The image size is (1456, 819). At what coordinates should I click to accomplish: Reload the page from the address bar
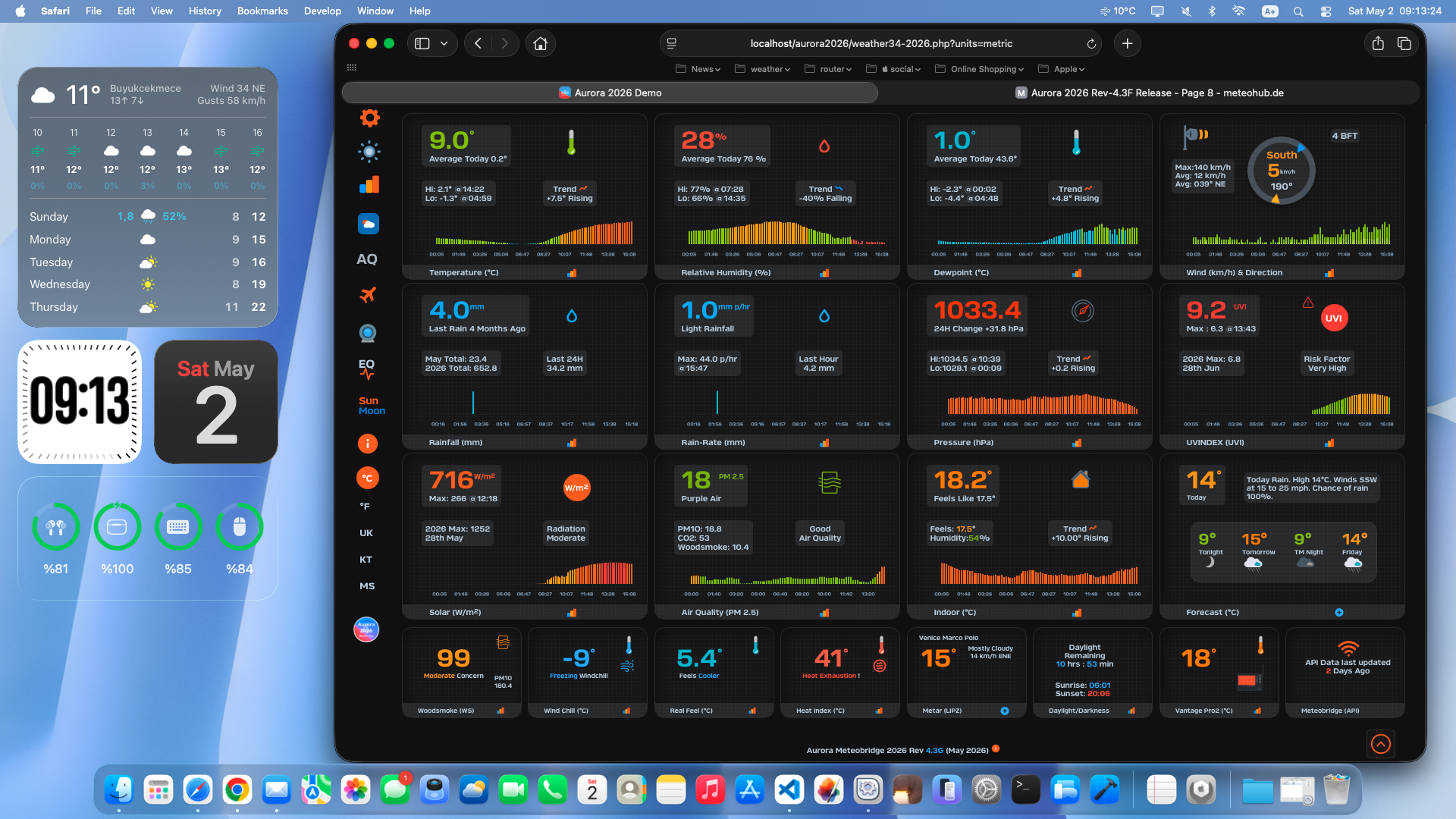point(1091,44)
